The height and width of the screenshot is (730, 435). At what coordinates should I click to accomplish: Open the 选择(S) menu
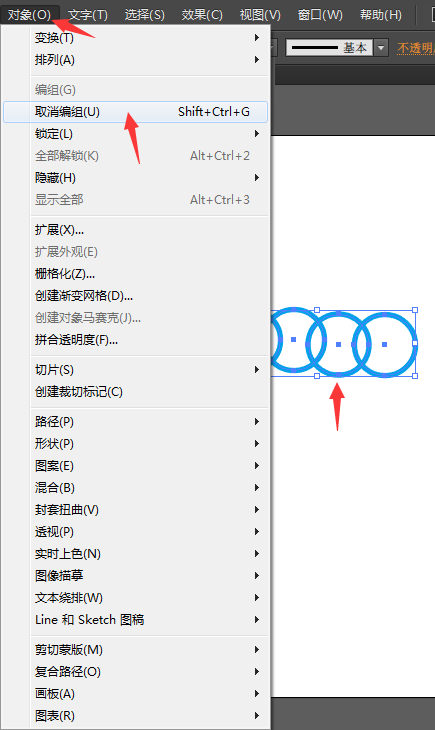click(x=145, y=14)
